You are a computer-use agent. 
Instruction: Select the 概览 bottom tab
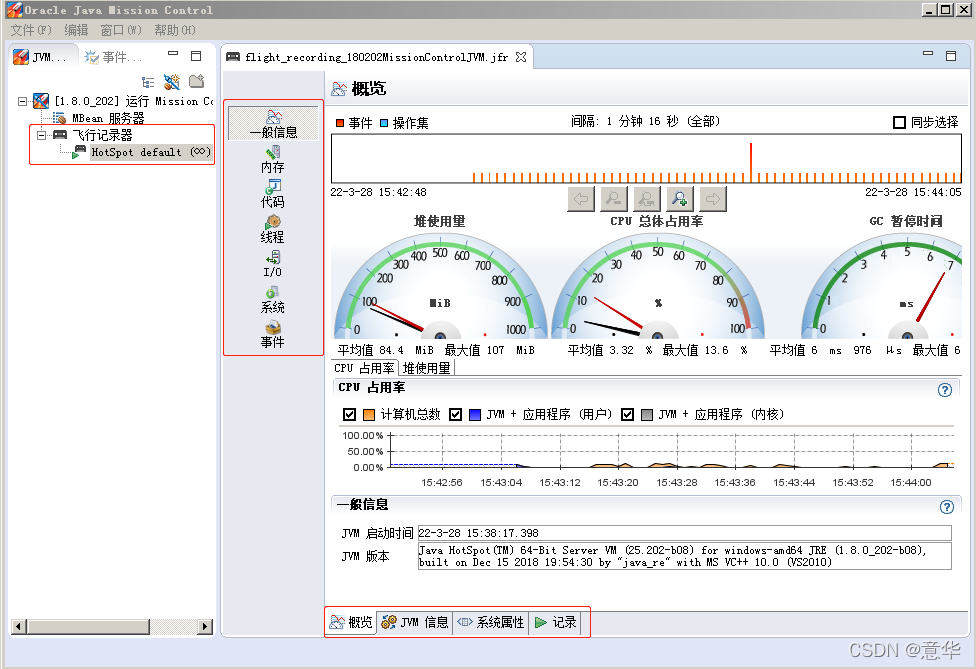point(351,622)
